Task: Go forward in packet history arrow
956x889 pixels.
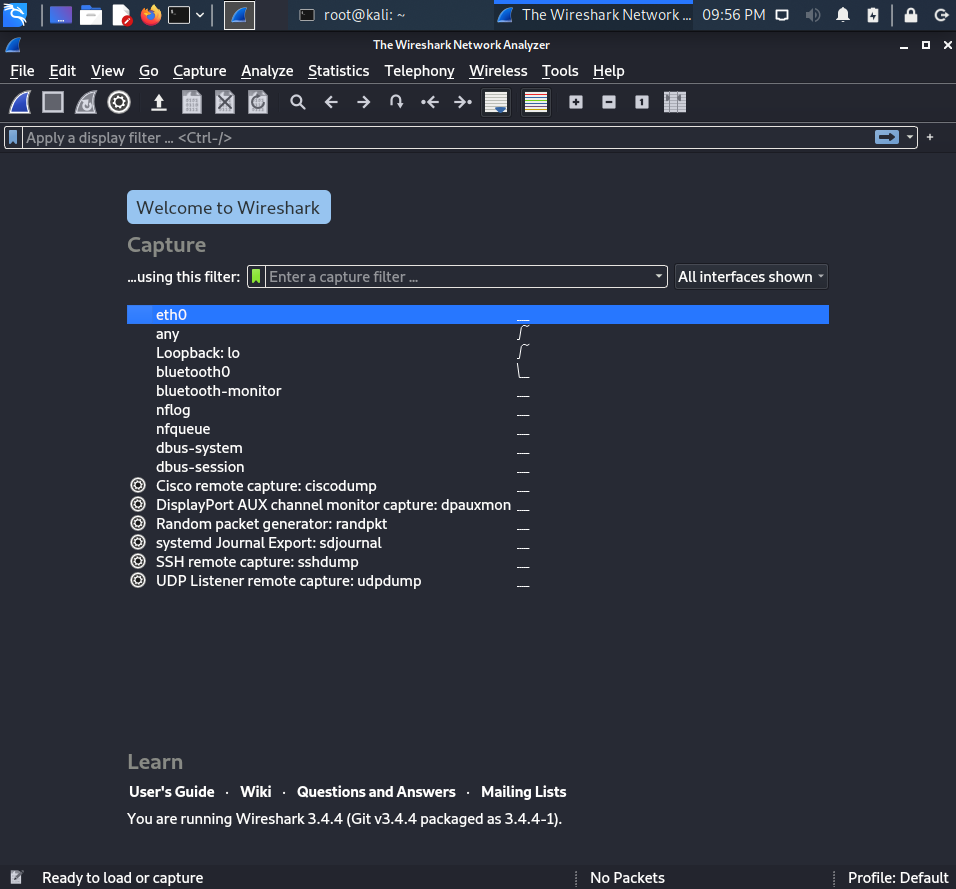Action: (x=364, y=102)
